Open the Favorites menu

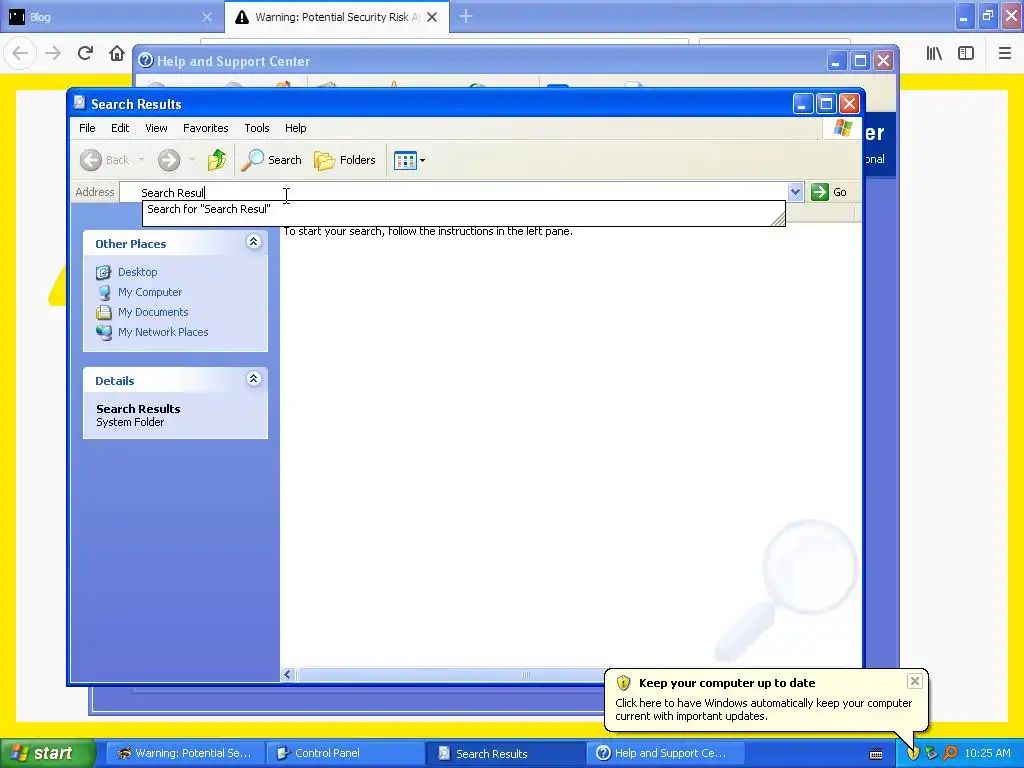coord(206,128)
